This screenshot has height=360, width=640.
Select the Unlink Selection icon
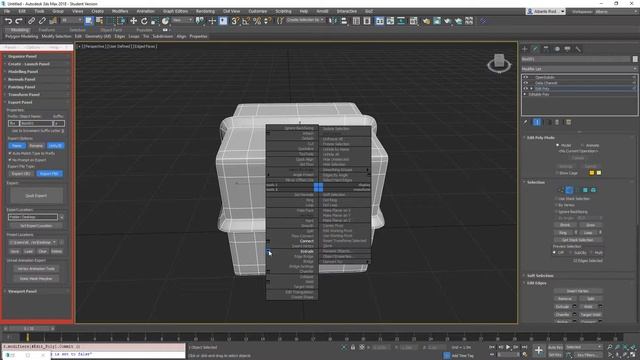(x=42, y=21)
